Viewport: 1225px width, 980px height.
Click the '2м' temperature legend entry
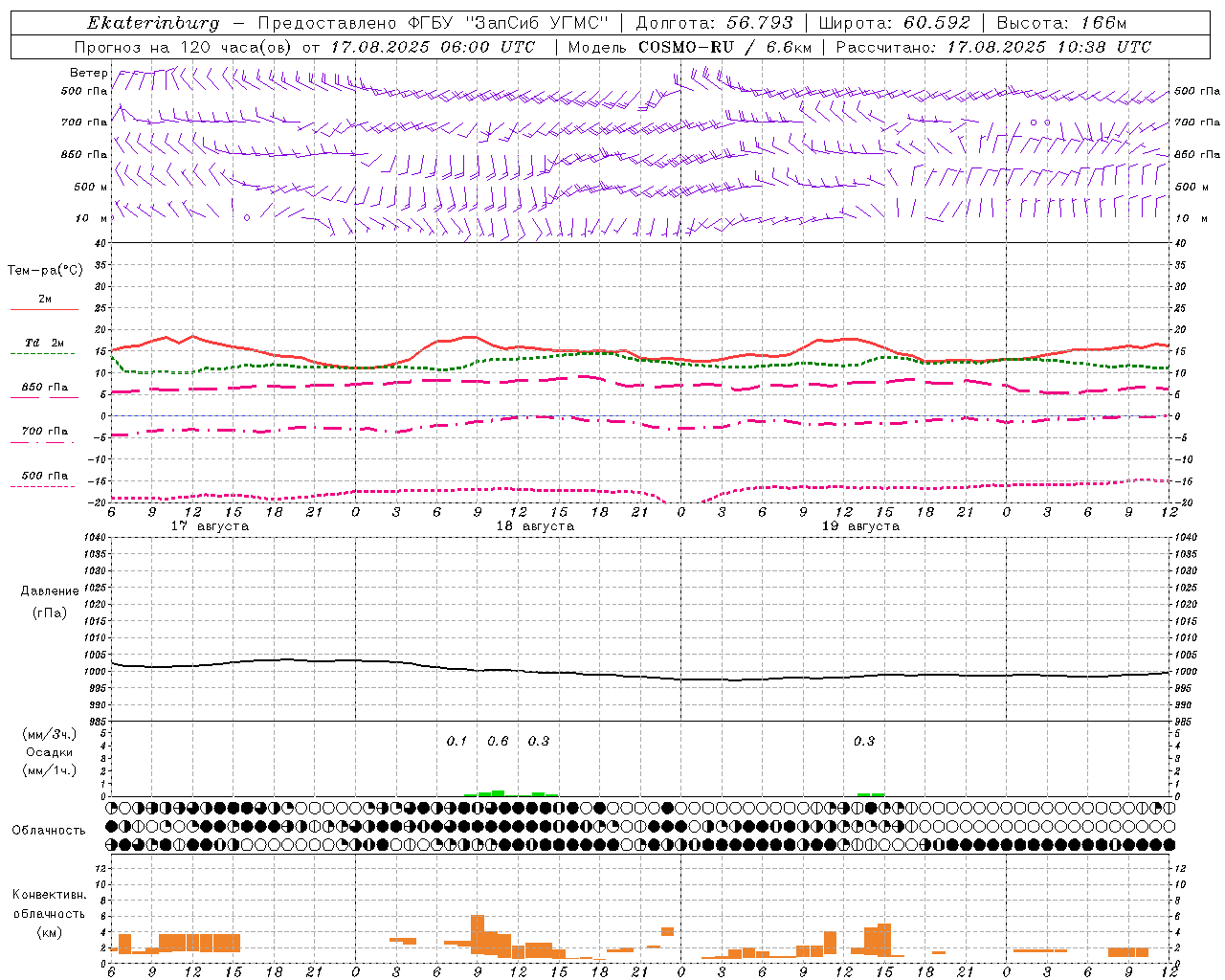(45, 300)
